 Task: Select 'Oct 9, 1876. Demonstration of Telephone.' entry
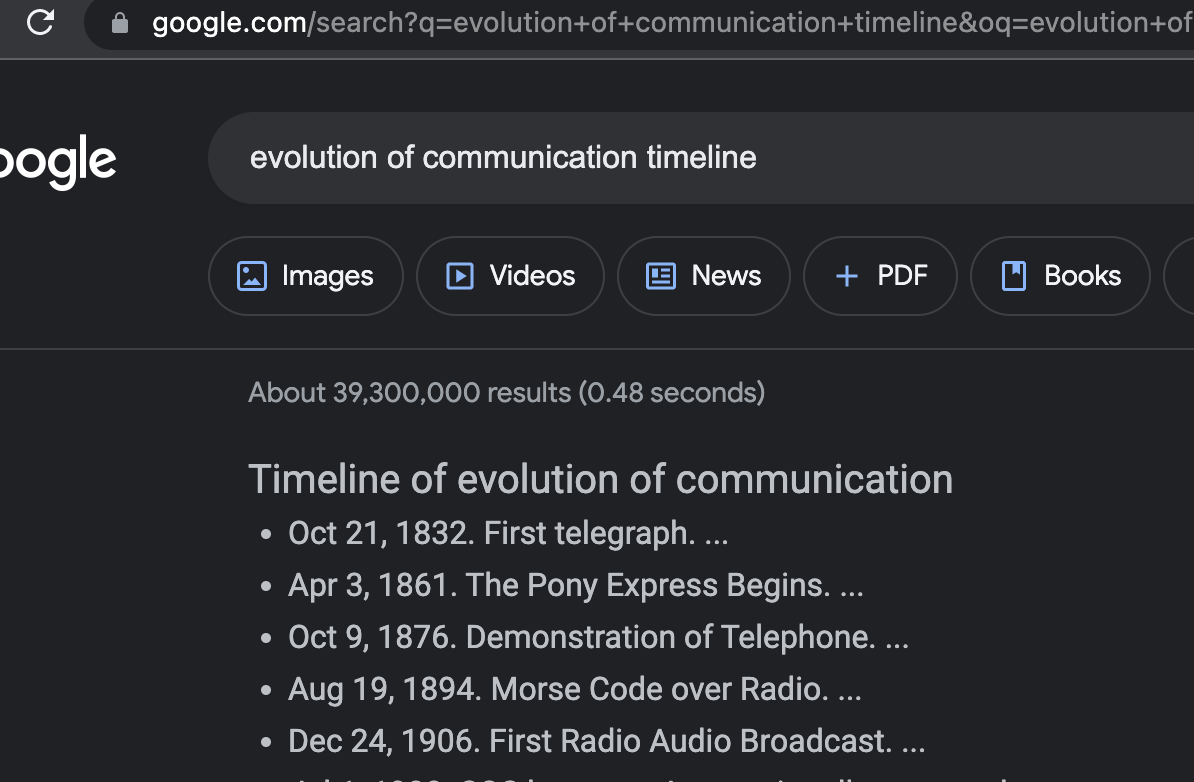599,637
